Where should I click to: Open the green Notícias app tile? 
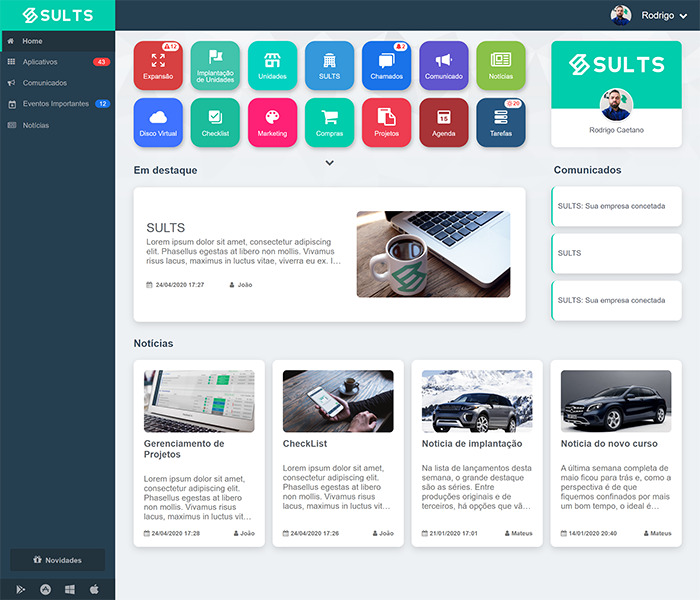click(x=501, y=66)
